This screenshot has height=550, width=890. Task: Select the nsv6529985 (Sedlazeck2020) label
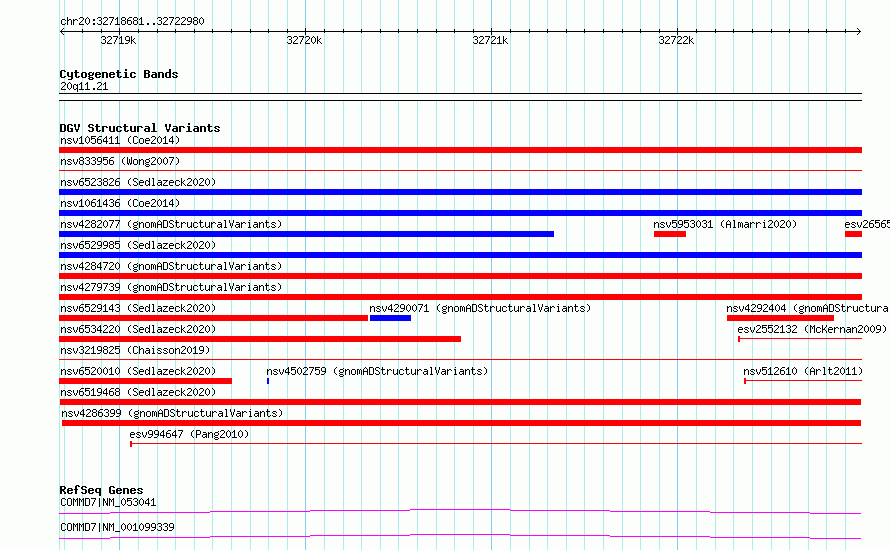[138, 245]
